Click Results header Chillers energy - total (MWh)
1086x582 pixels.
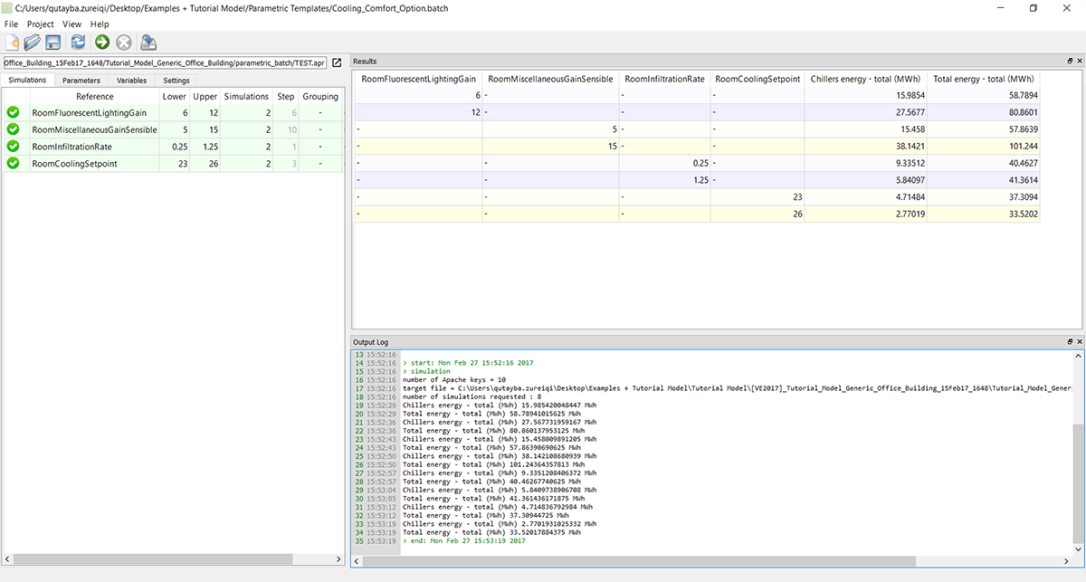click(x=865, y=79)
